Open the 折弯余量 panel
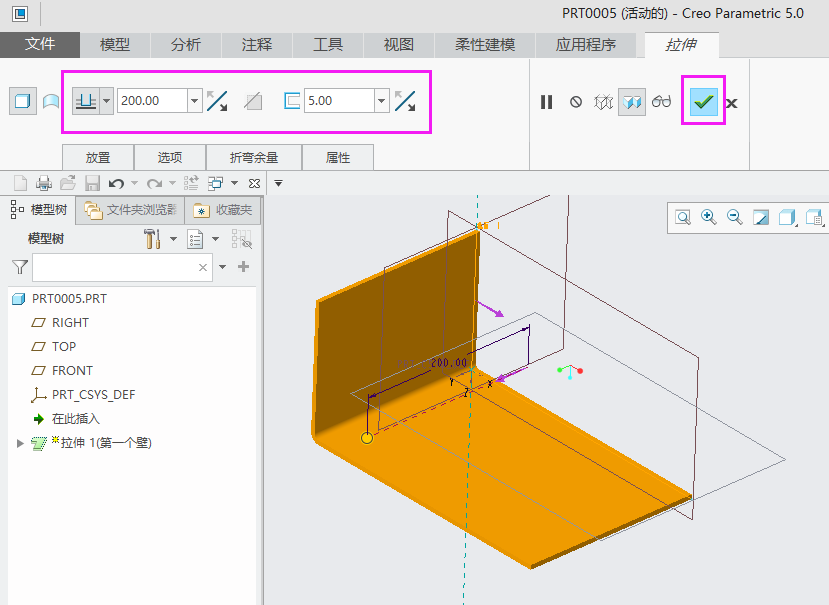The image size is (829, 605). pos(254,157)
